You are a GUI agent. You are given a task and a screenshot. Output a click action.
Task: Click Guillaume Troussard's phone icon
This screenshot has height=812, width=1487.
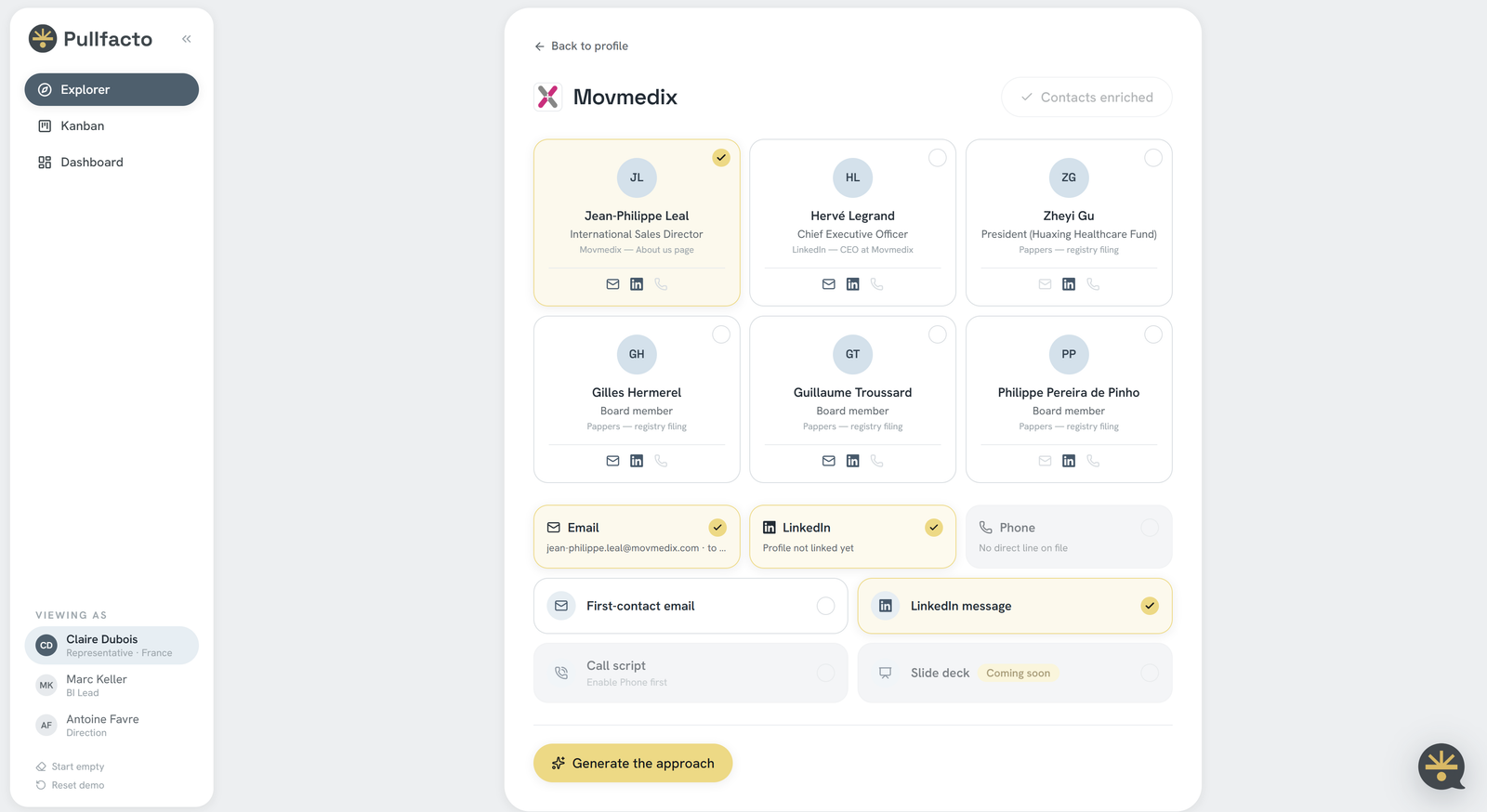click(877, 461)
